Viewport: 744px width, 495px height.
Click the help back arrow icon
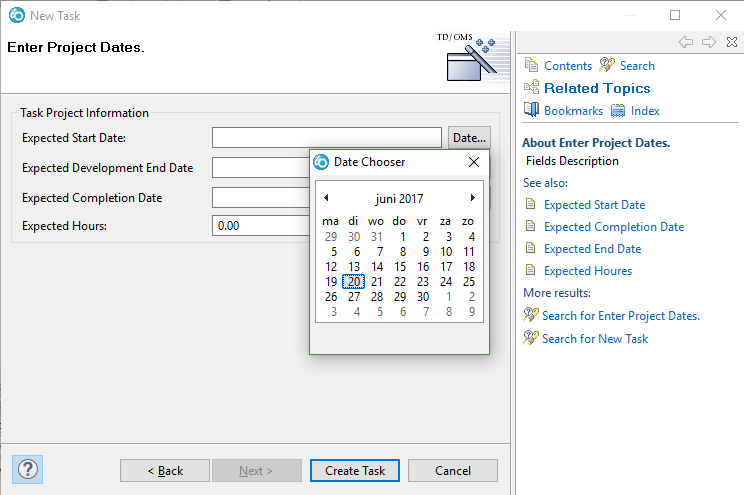[685, 42]
